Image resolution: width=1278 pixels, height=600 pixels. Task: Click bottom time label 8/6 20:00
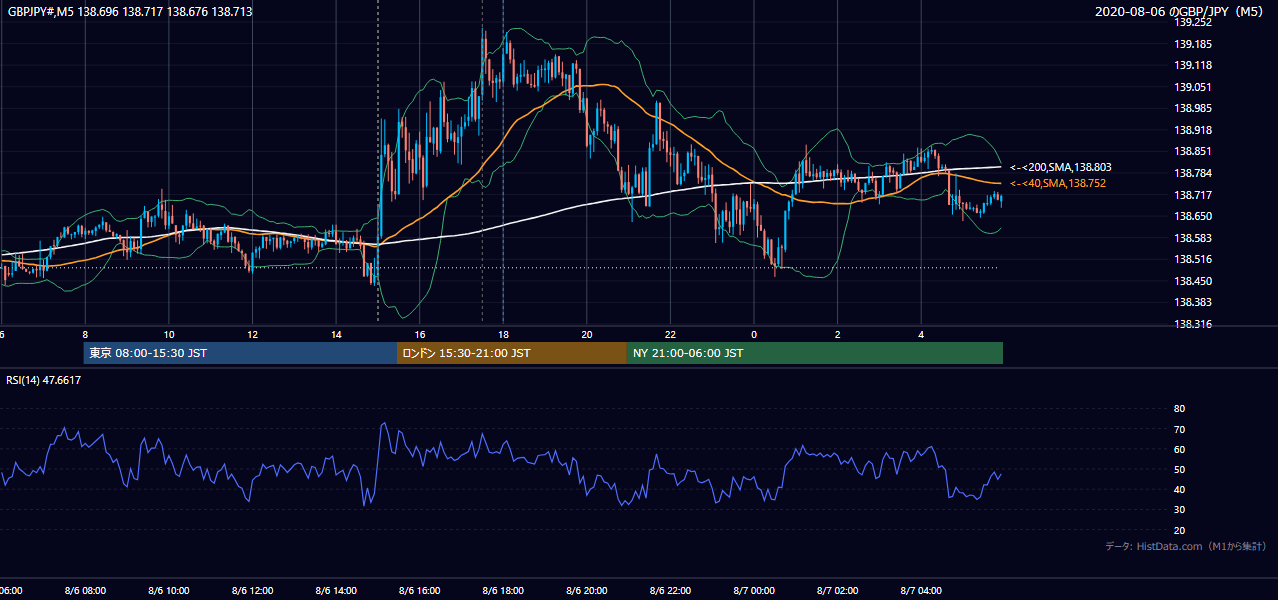click(587, 591)
